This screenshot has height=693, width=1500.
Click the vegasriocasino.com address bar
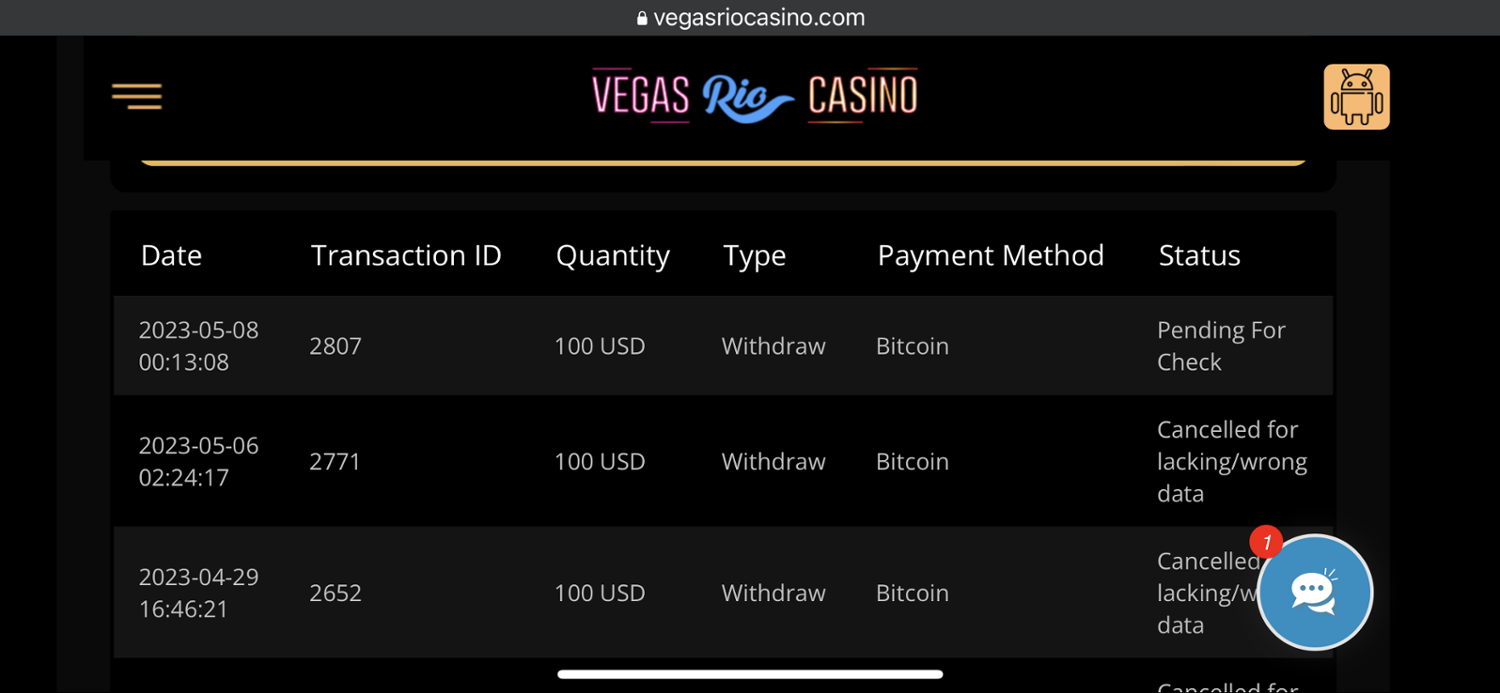758,18
